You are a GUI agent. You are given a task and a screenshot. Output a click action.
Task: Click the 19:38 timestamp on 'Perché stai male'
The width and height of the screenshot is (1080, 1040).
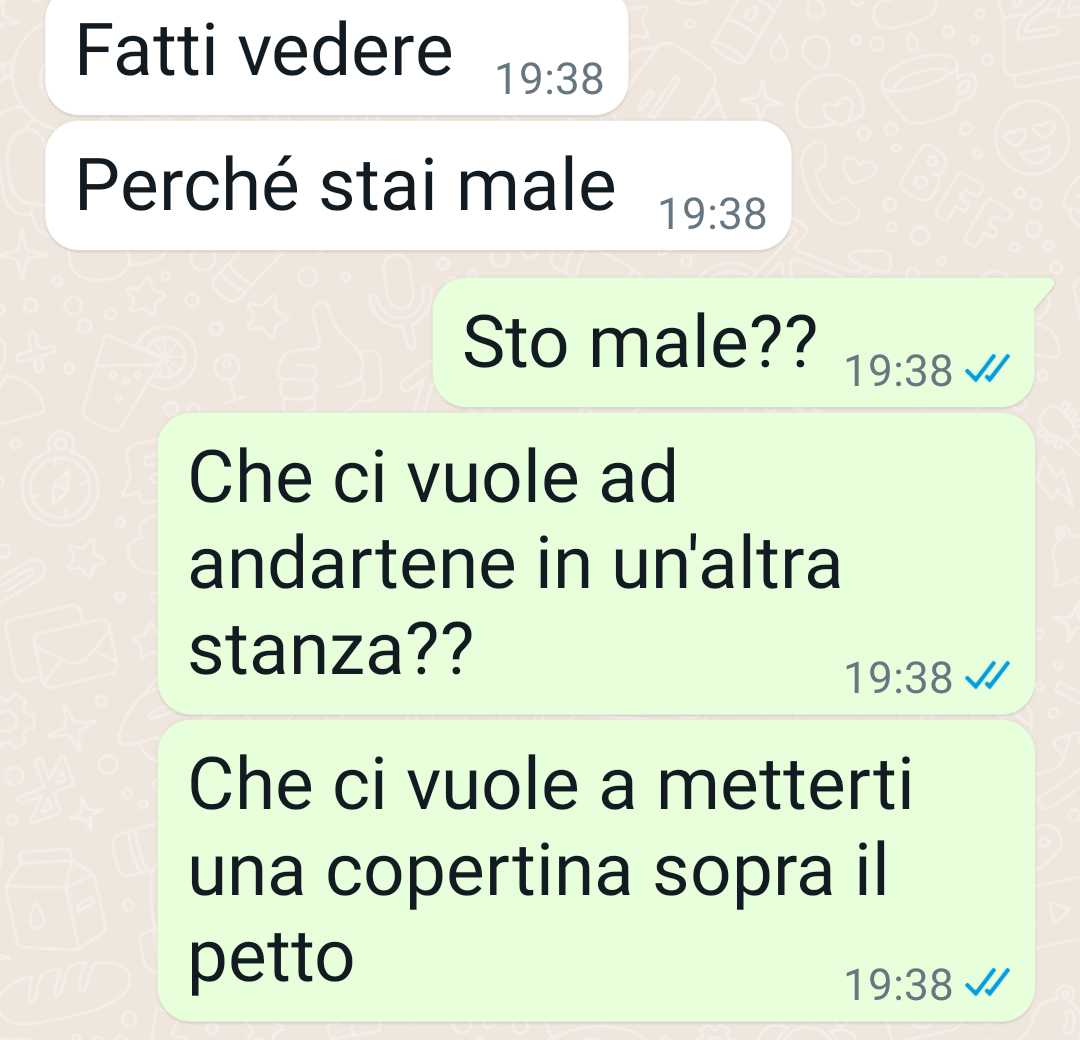(712, 214)
